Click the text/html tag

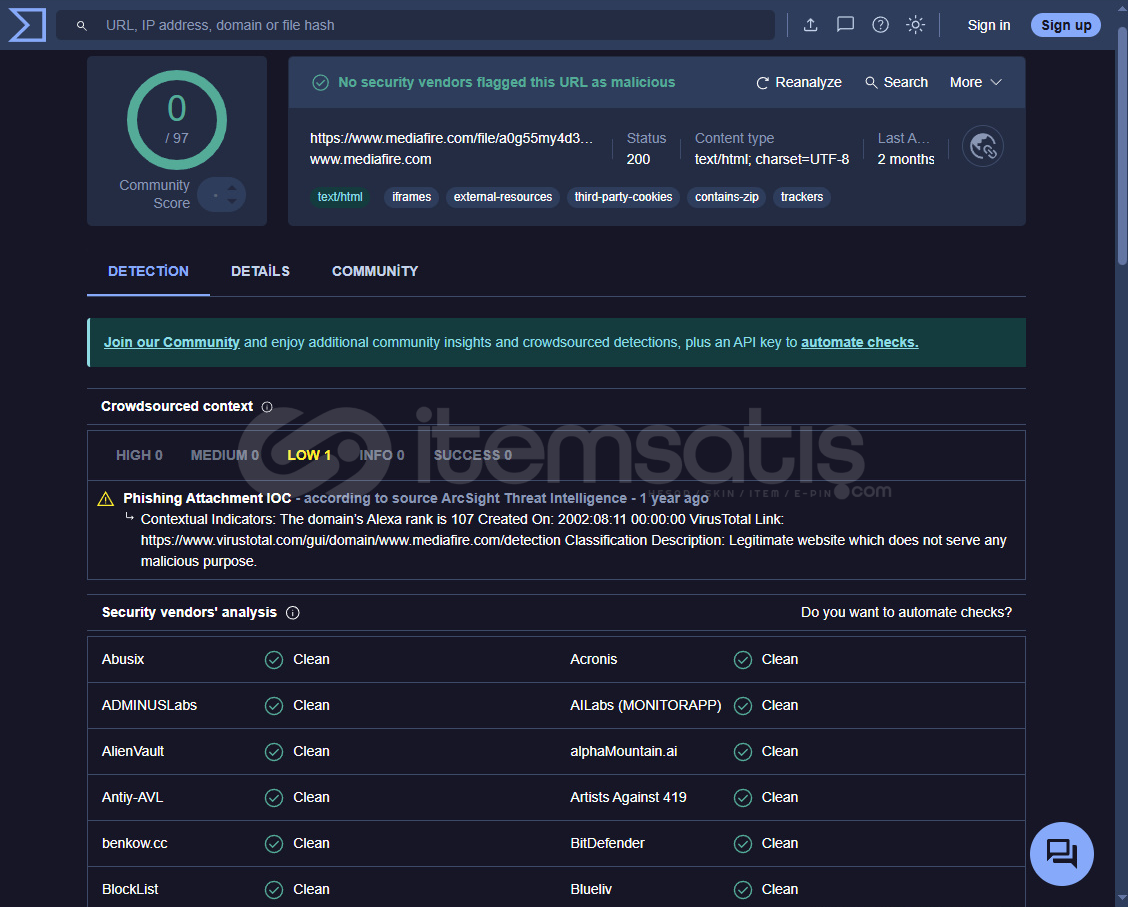pyautogui.click(x=340, y=197)
